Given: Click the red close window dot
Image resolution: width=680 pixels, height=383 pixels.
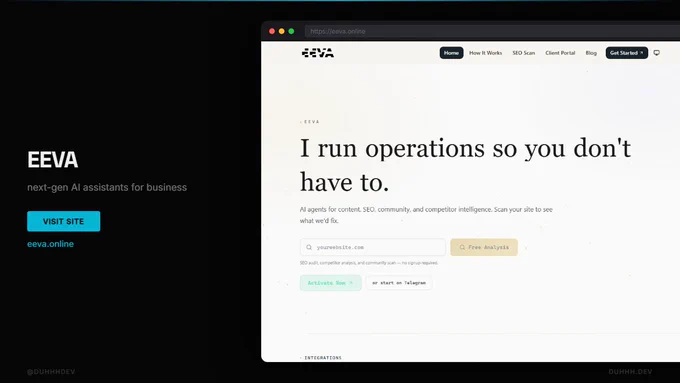Looking at the screenshot, I should click(x=272, y=31).
